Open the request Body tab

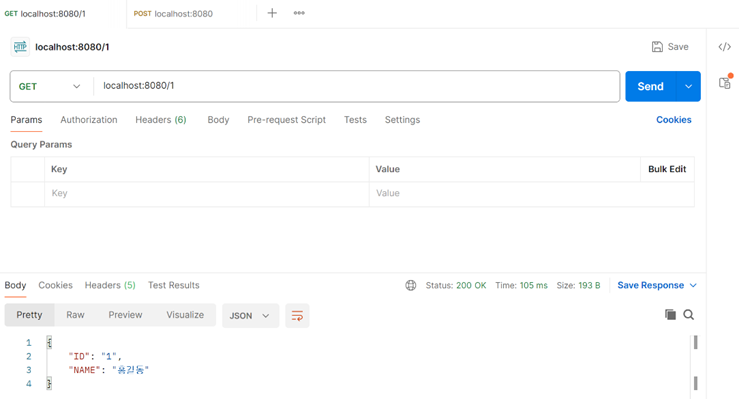tap(218, 120)
